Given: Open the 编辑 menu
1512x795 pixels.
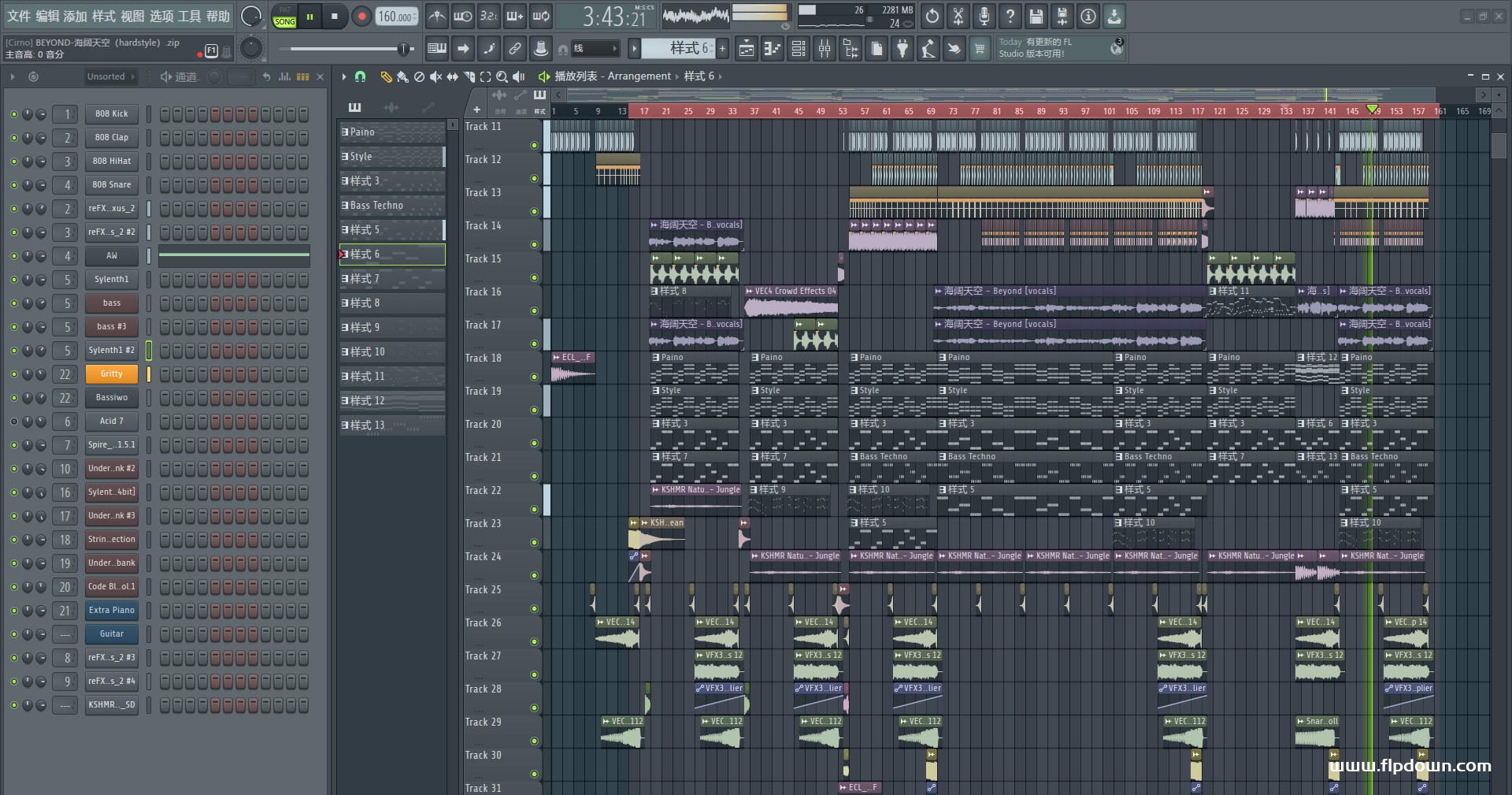Looking at the screenshot, I should (x=47, y=16).
